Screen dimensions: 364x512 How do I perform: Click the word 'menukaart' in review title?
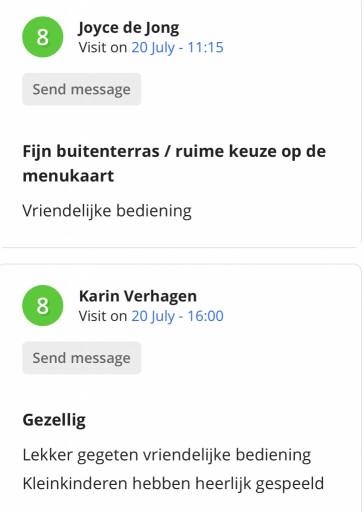tap(68, 176)
